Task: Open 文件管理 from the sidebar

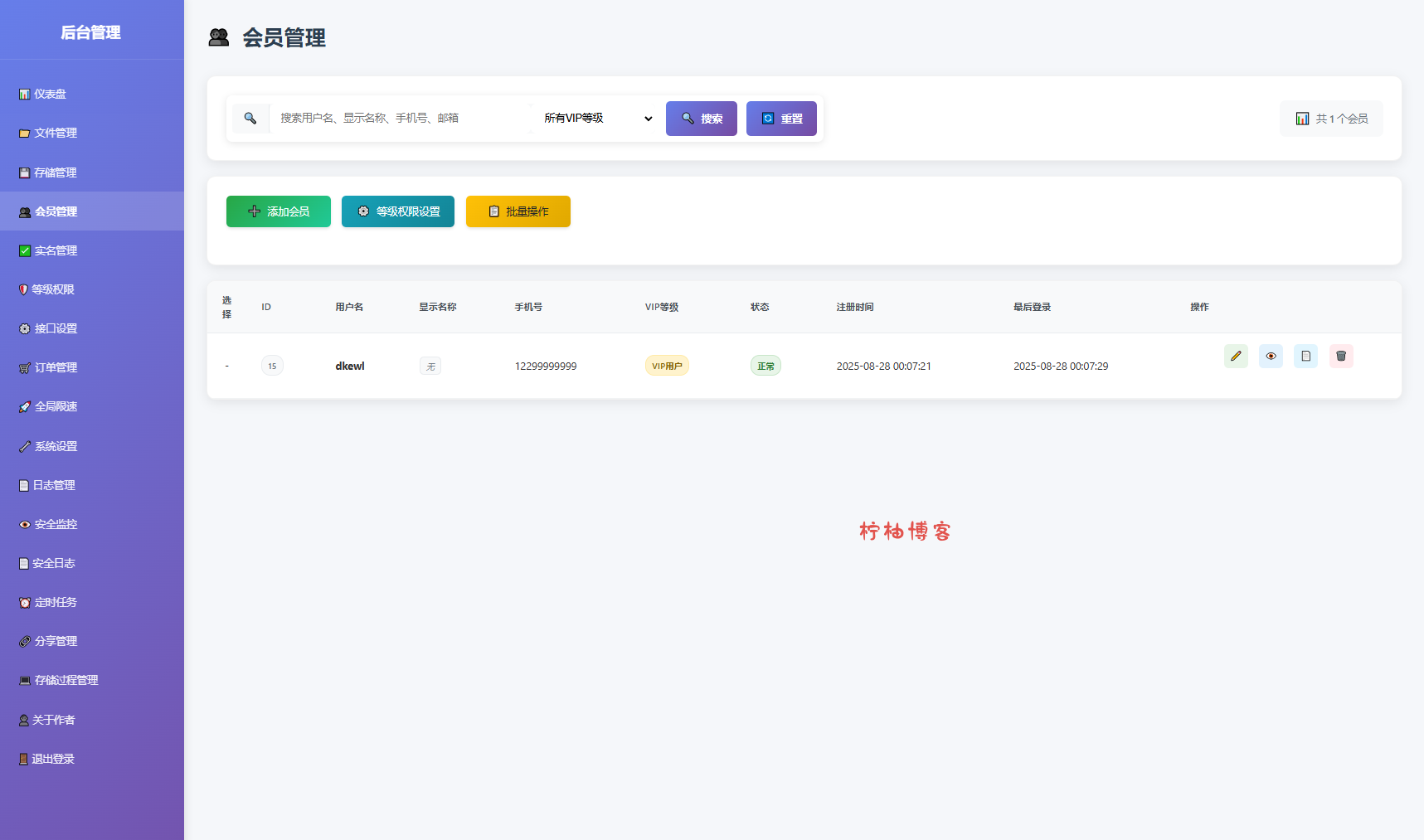Action: tap(55, 134)
